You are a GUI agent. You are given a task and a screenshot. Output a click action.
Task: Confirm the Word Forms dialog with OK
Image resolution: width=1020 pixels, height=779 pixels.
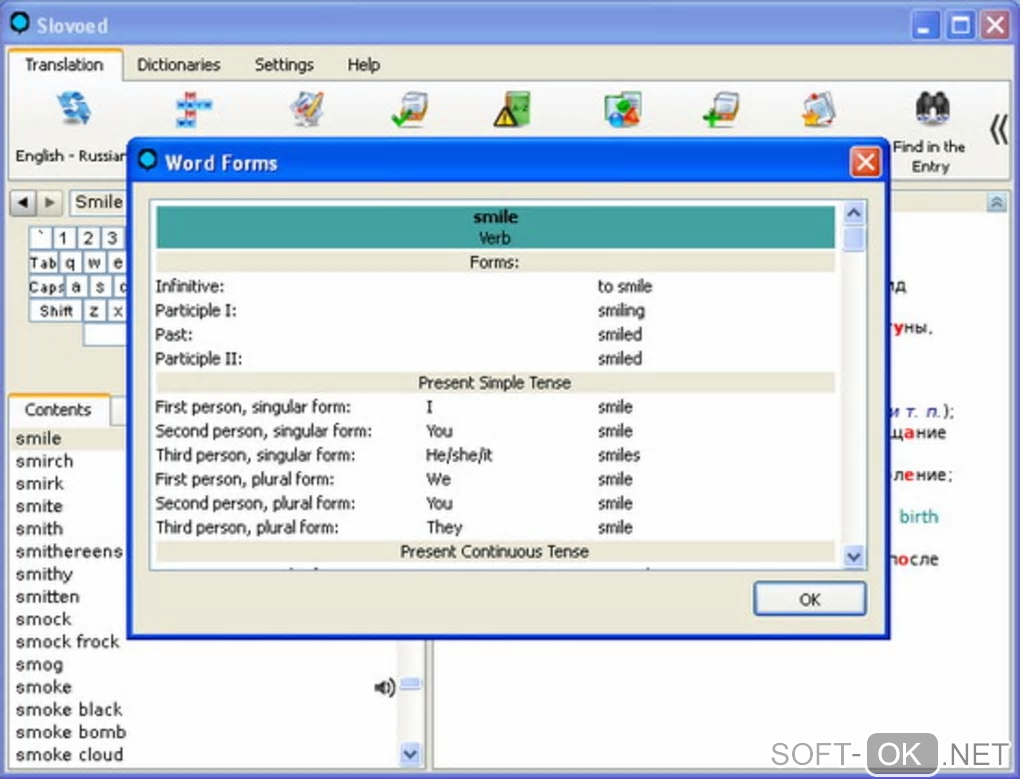click(809, 599)
